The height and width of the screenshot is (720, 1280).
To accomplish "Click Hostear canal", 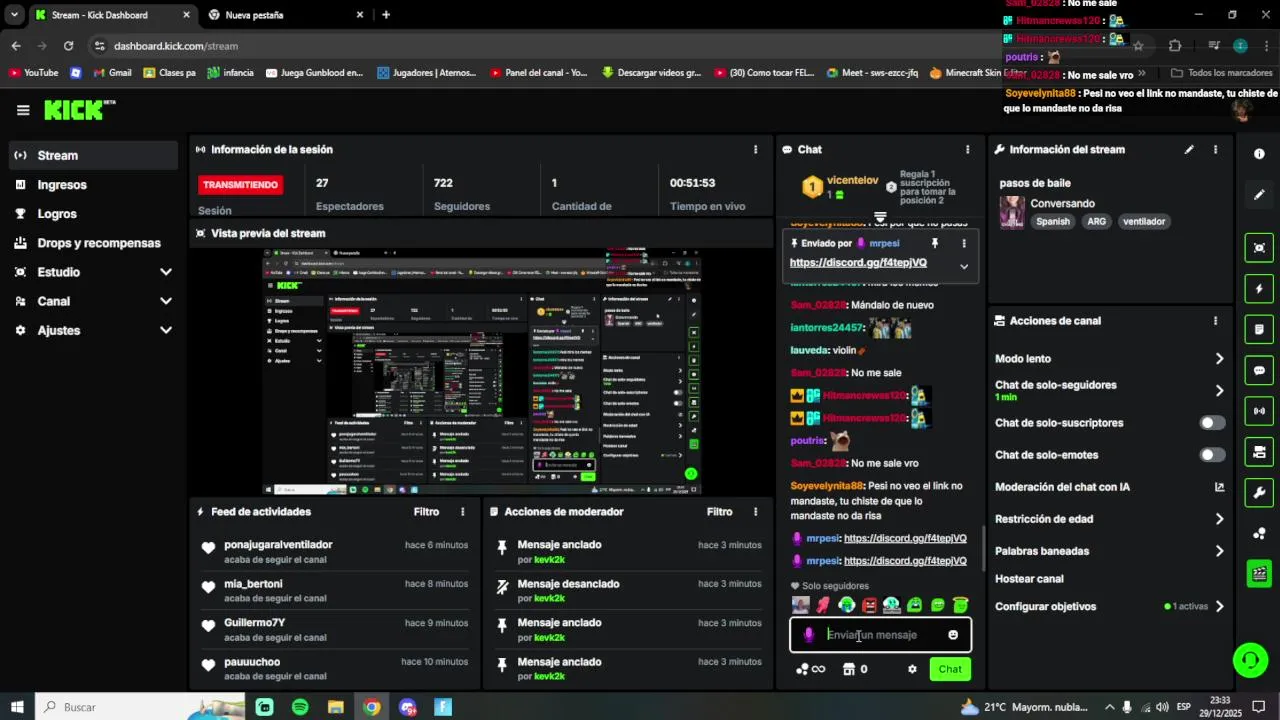I will [1029, 579].
